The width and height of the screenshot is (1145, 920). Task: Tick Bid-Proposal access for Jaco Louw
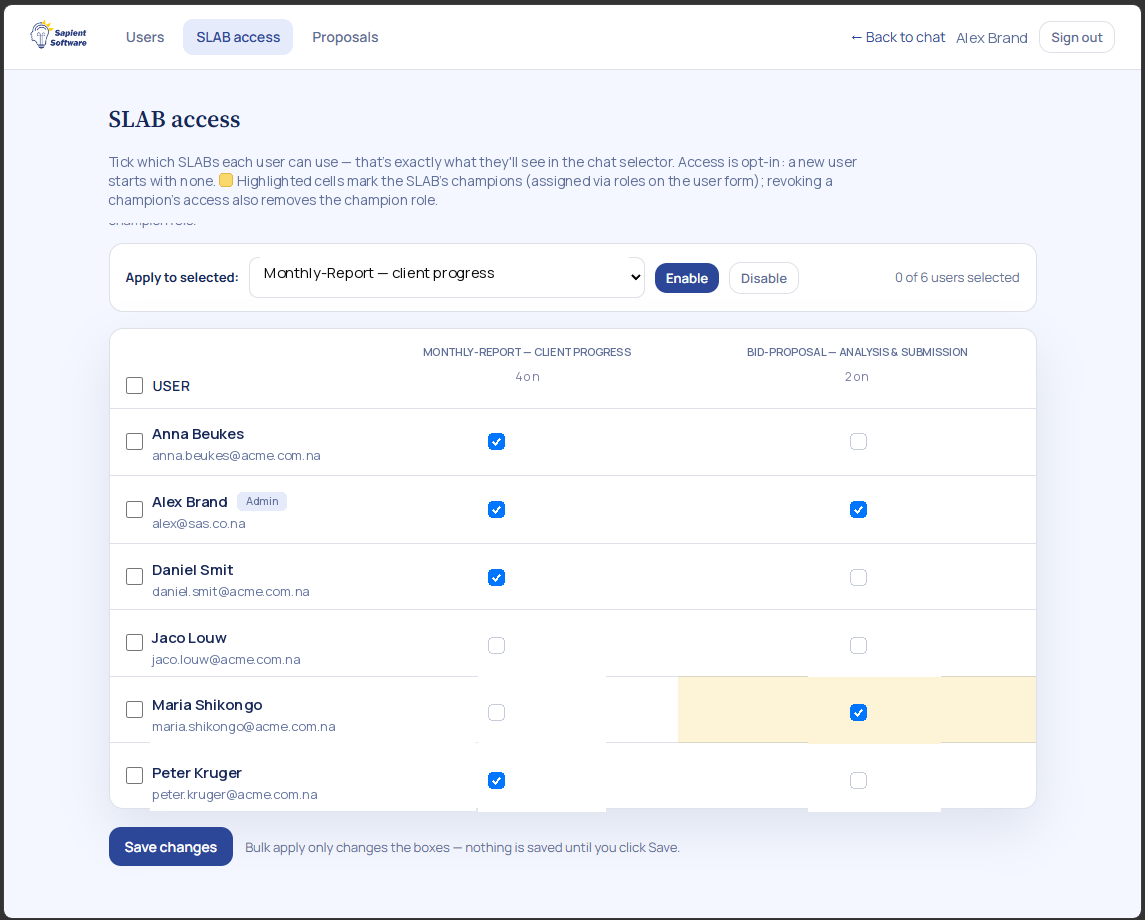[x=859, y=645]
